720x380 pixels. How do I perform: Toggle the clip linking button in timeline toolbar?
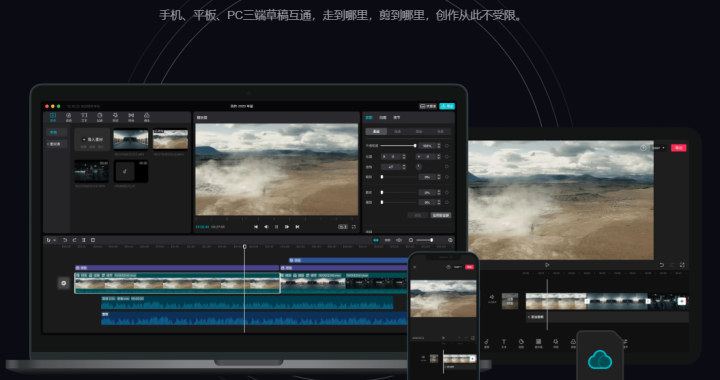pos(388,240)
